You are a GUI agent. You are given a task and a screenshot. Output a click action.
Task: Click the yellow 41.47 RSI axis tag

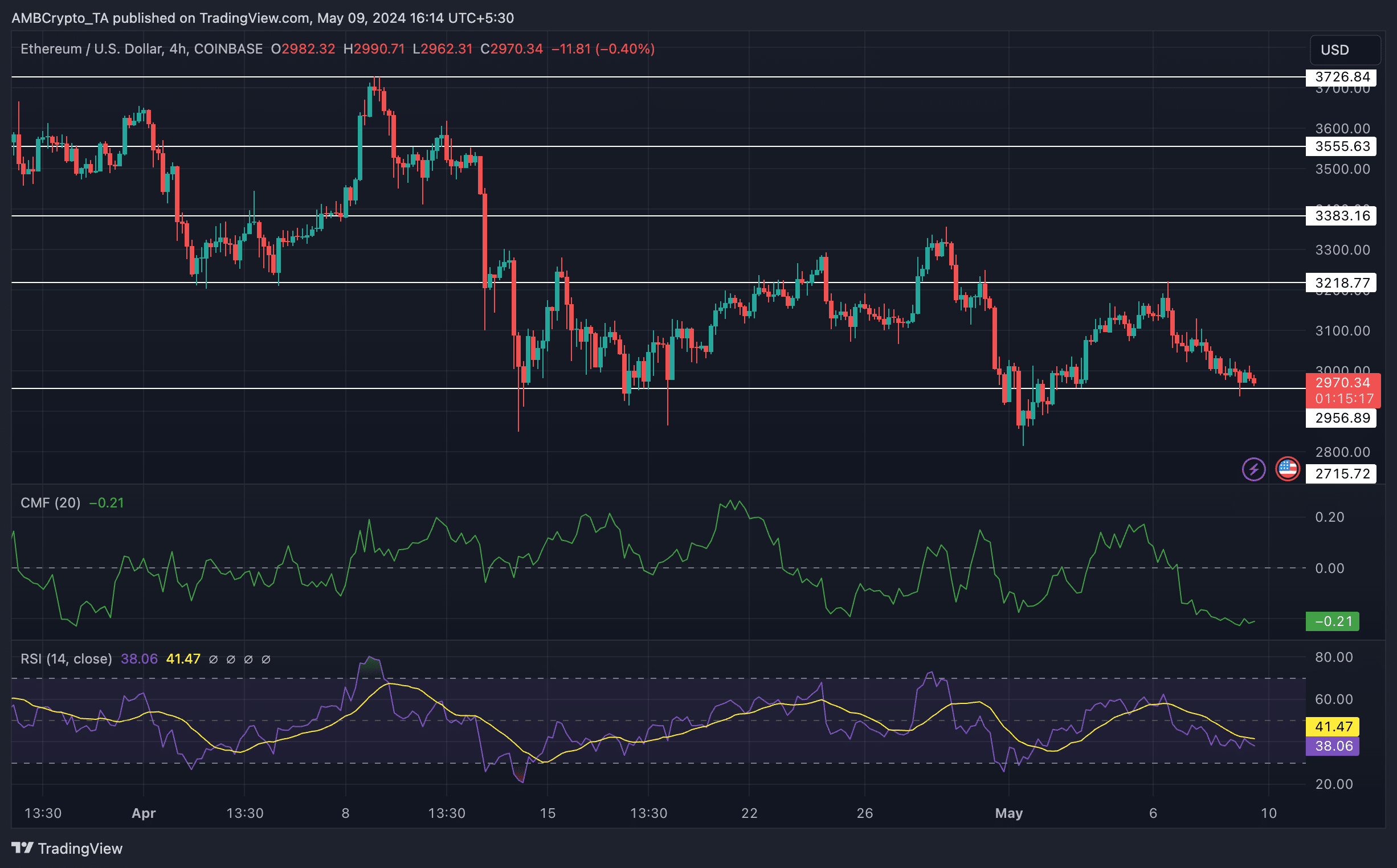[x=1332, y=726]
